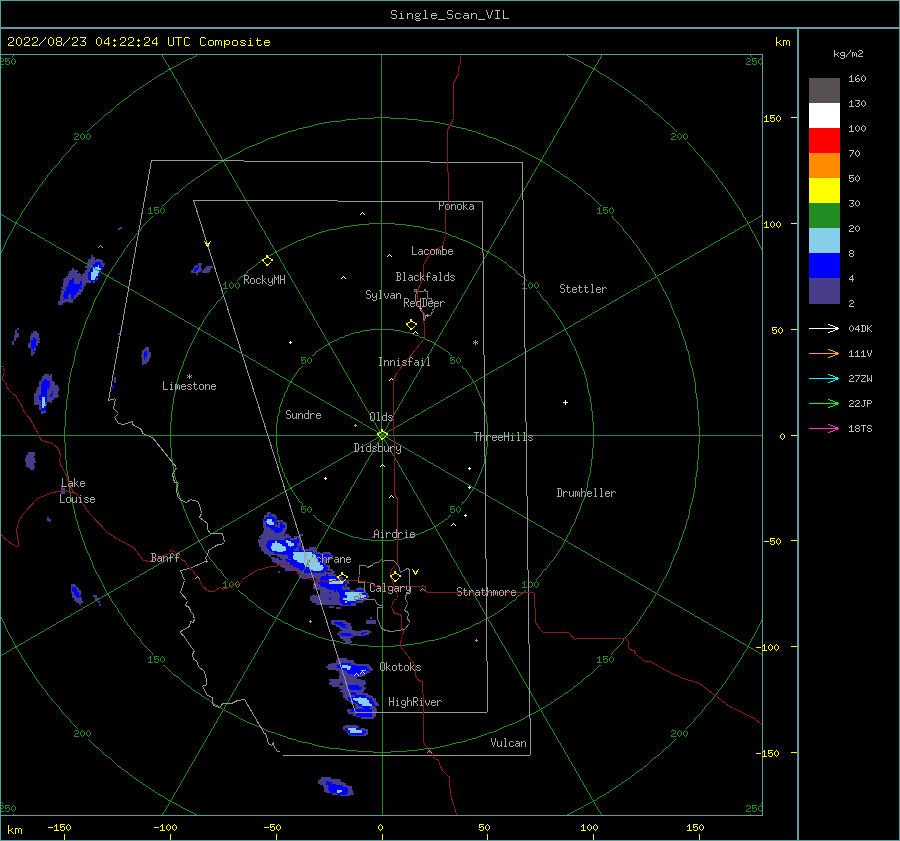Click the yellow diamond marker at radar center
The image size is (900, 841).
coord(382,435)
